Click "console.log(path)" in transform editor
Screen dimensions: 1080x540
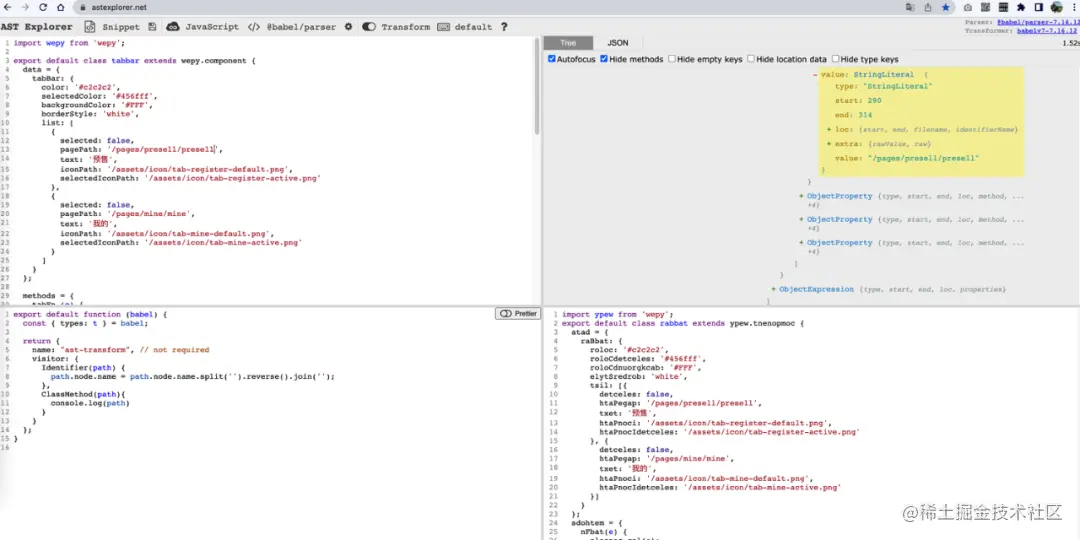(90, 403)
